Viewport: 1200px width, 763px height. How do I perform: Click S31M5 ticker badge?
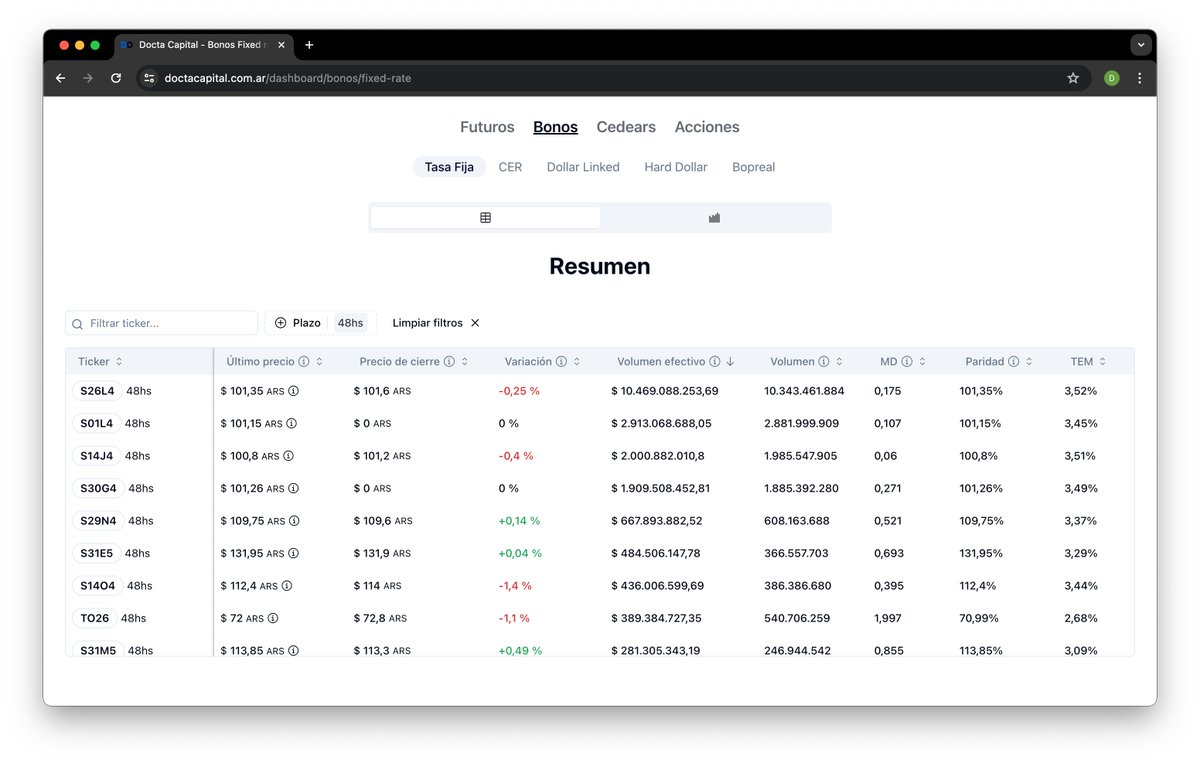coord(98,650)
